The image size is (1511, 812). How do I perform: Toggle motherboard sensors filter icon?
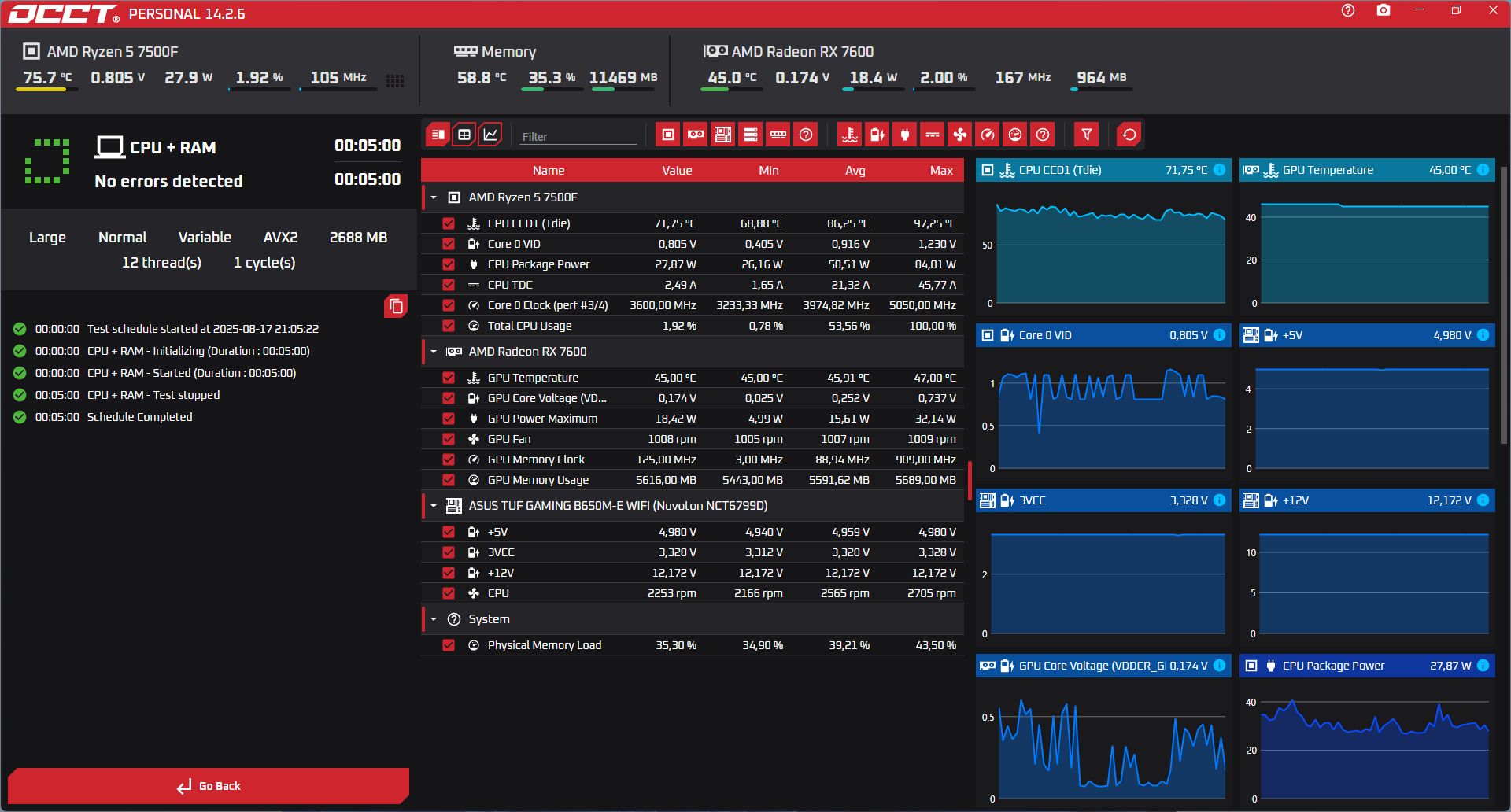point(723,135)
